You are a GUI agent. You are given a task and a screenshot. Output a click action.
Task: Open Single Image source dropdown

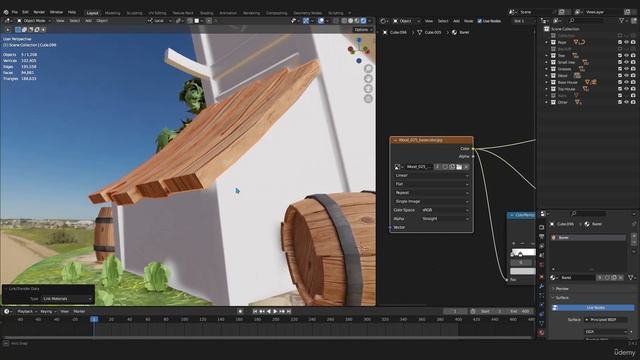(431, 201)
